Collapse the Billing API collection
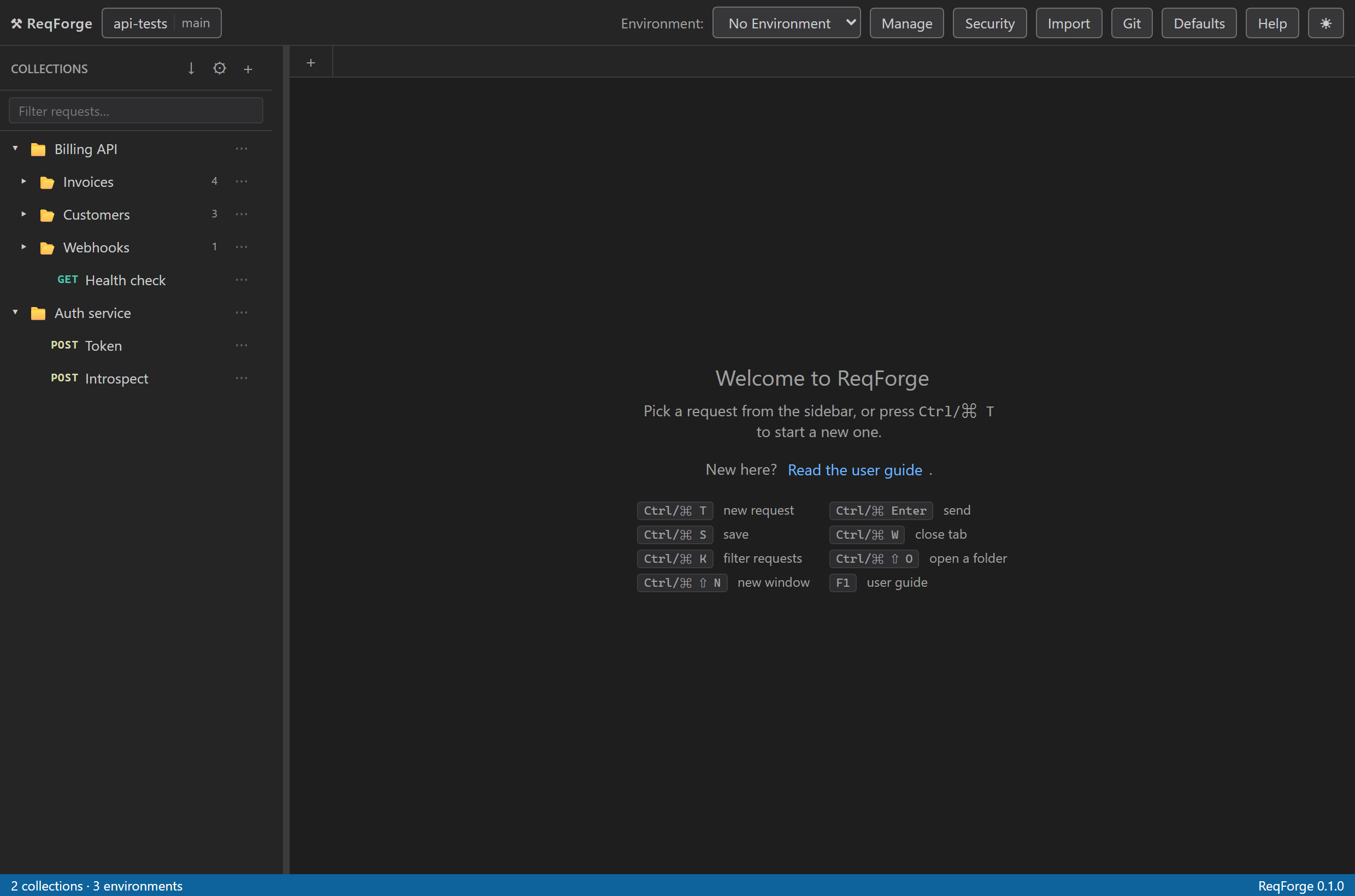The image size is (1355, 896). pos(15,149)
